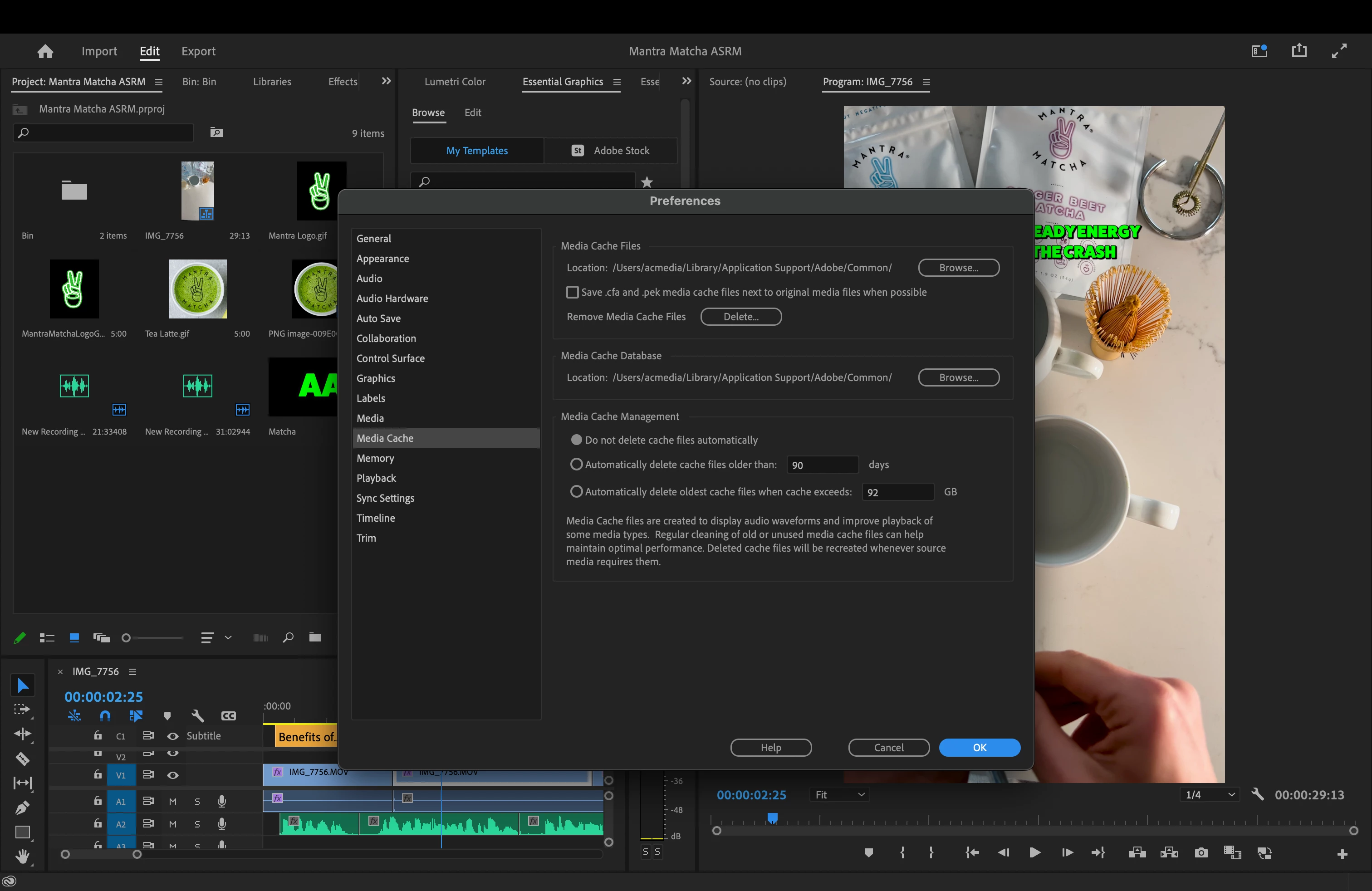Viewport: 1372px width, 891px height.
Task: Click Export Frame camera icon
Action: pos(1201,853)
